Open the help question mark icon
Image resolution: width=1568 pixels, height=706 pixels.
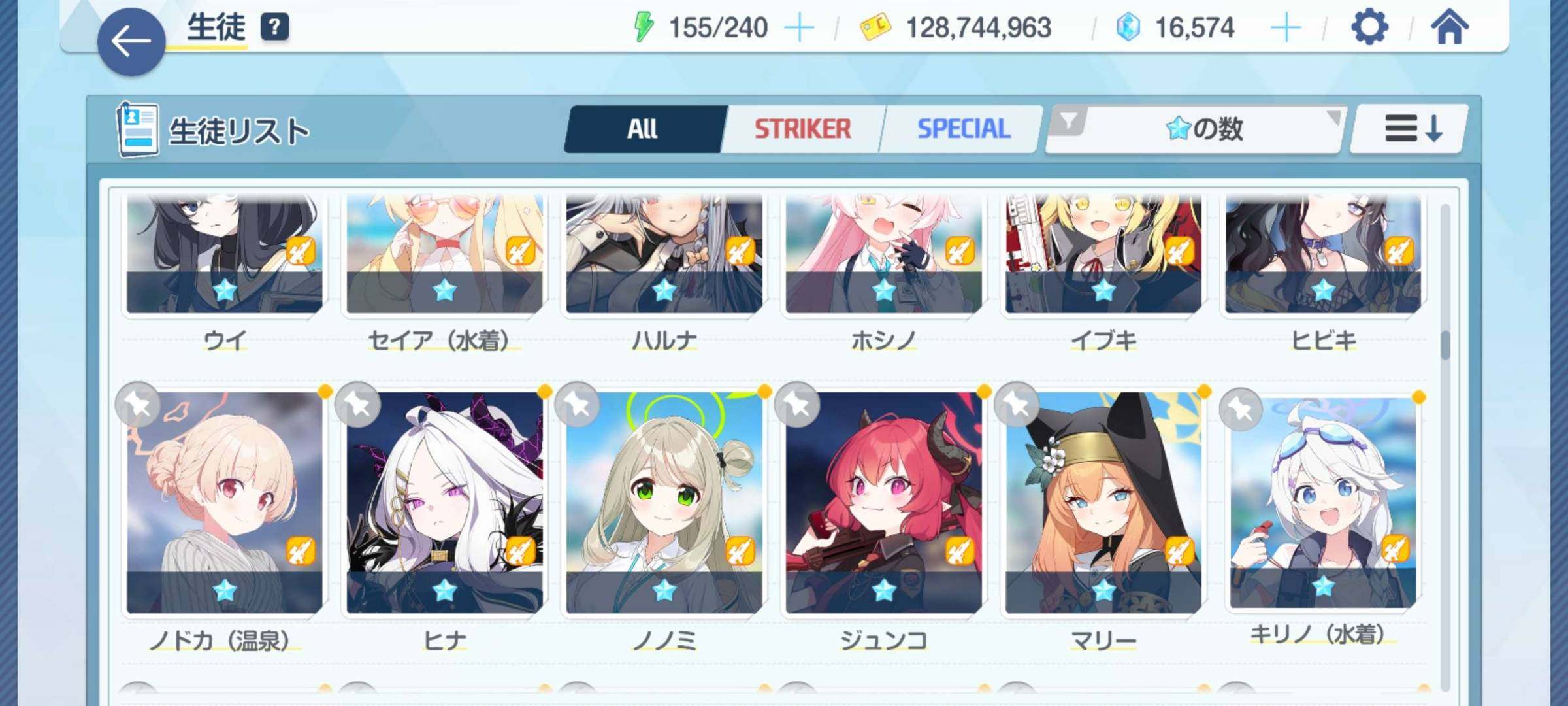click(274, 27)
